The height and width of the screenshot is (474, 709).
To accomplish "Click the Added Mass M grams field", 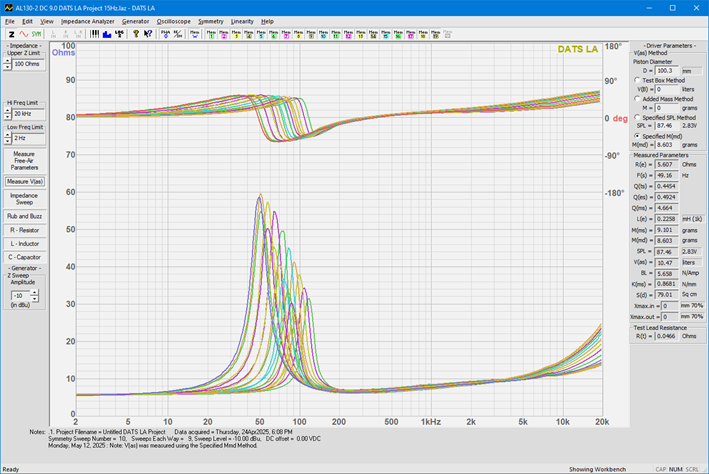I will point(666,108).
